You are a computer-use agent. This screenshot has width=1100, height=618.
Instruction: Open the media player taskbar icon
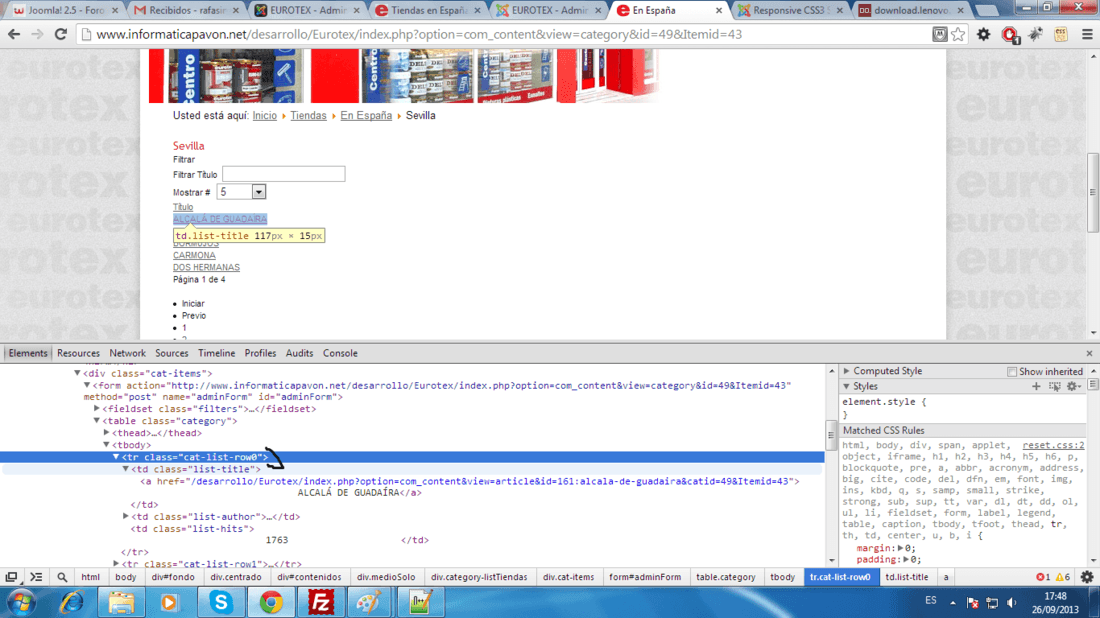point(170,603)
